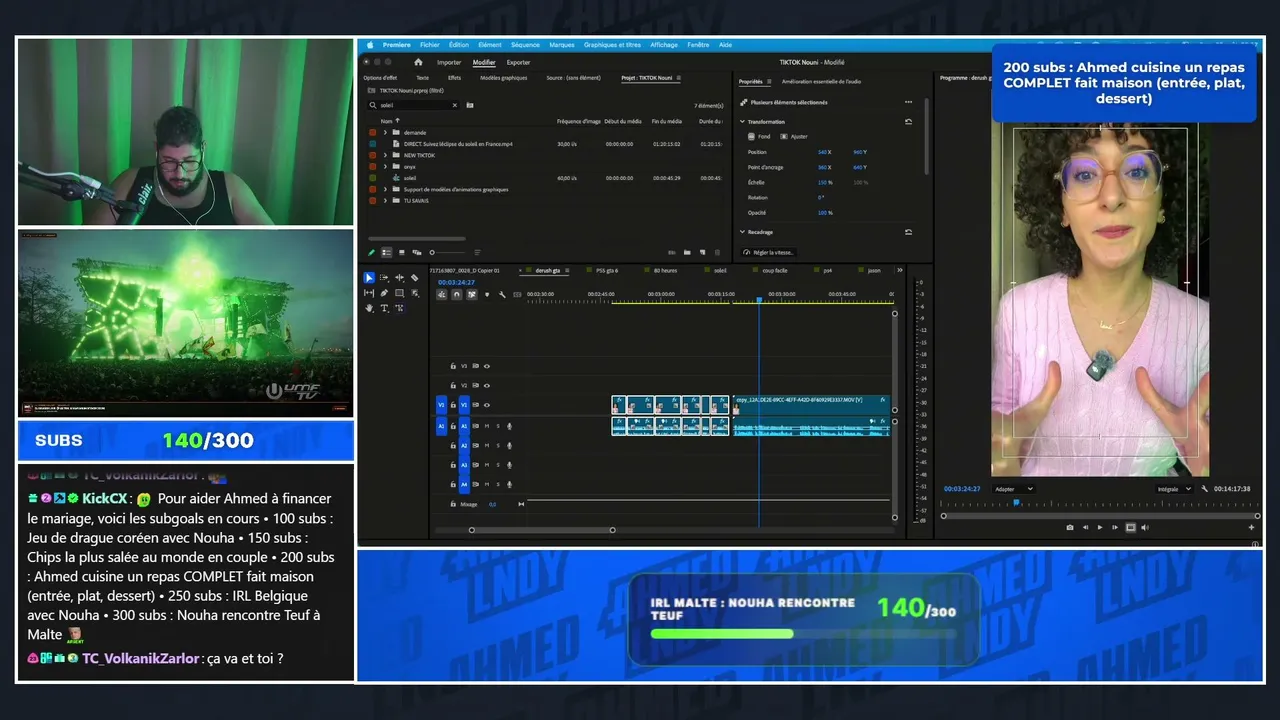The height and width of the screenshot is (720, 1280).
Task: Select the Hand tool
Action: pyautogui.click(x=369, y=308)
